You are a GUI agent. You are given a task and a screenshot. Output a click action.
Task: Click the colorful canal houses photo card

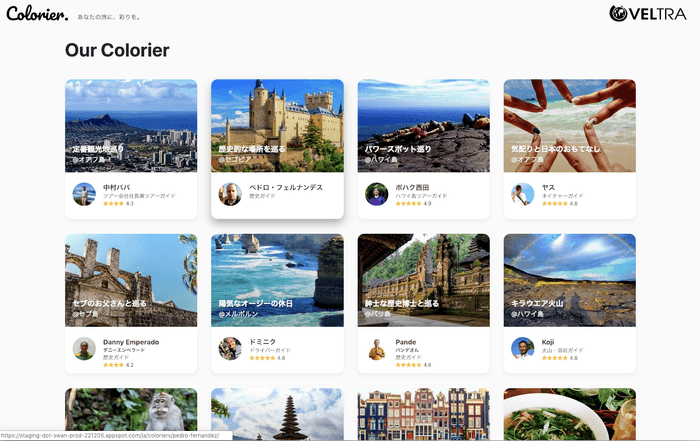423,410
